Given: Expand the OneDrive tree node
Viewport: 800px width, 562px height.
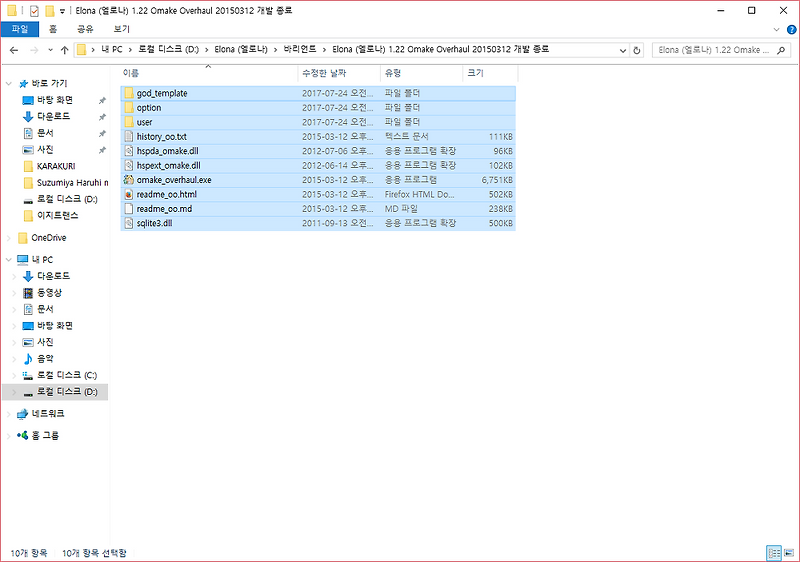Looking at the screenshot, I should 9,238.
